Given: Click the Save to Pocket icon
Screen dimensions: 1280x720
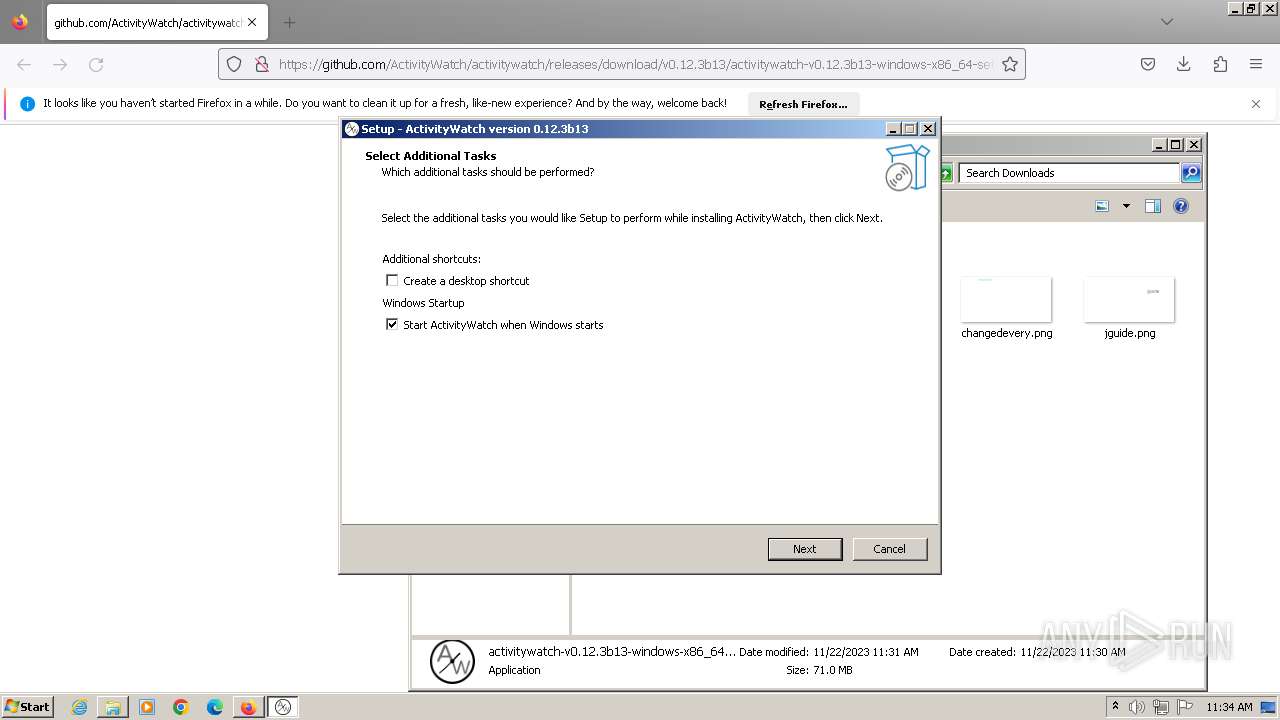Looking at the screenshot, I should [x=1148, y=64].
